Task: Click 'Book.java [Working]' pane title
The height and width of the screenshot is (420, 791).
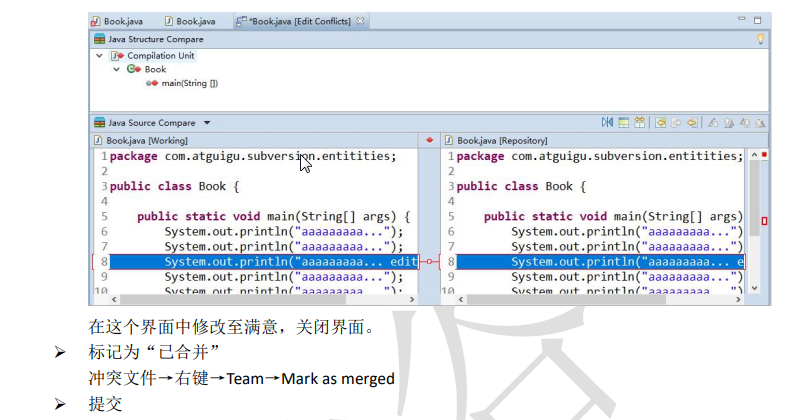Action: point(147,140)
